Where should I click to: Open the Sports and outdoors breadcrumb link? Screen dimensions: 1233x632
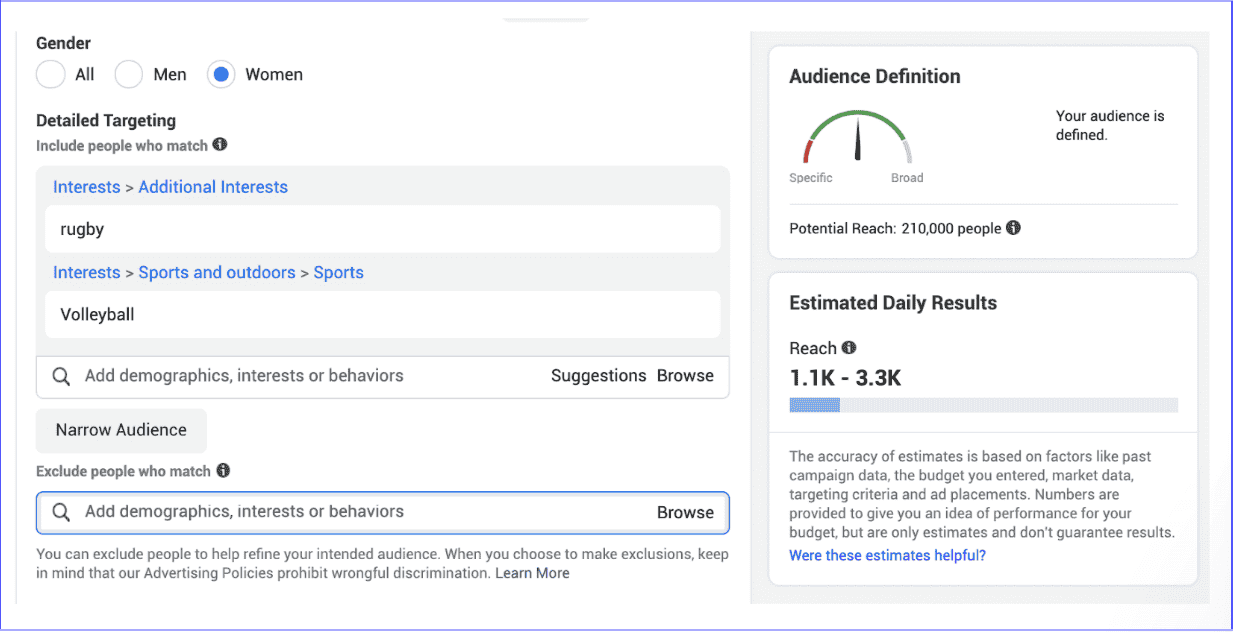217,272
